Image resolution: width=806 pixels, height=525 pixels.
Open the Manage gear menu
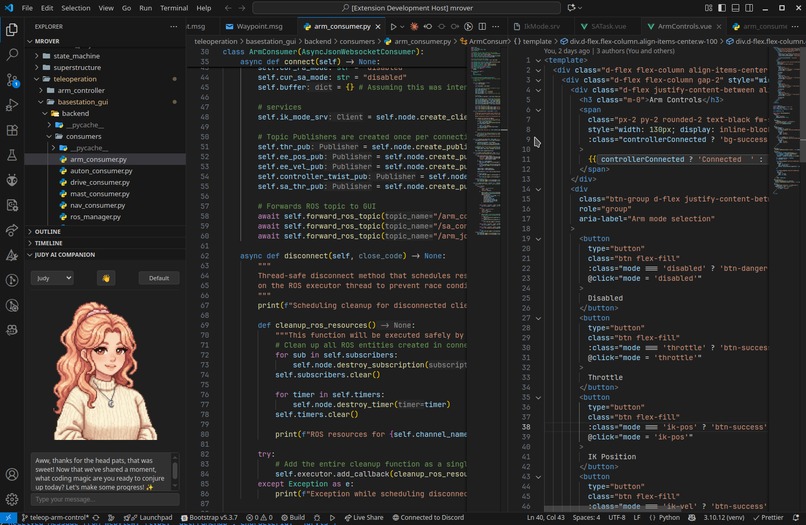click(x=12, y=499)
